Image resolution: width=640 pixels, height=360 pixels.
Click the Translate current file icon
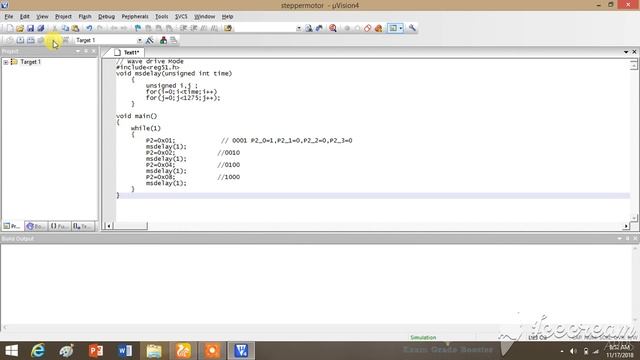click(x=9, y=40)
